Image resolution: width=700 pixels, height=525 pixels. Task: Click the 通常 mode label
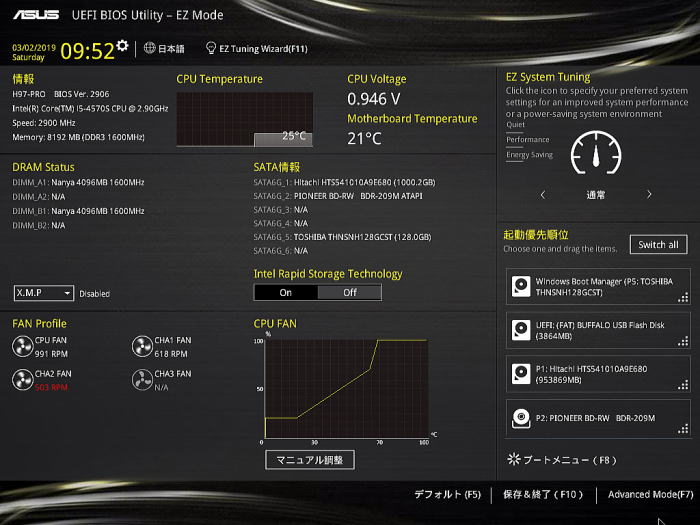tap(596, 195)
